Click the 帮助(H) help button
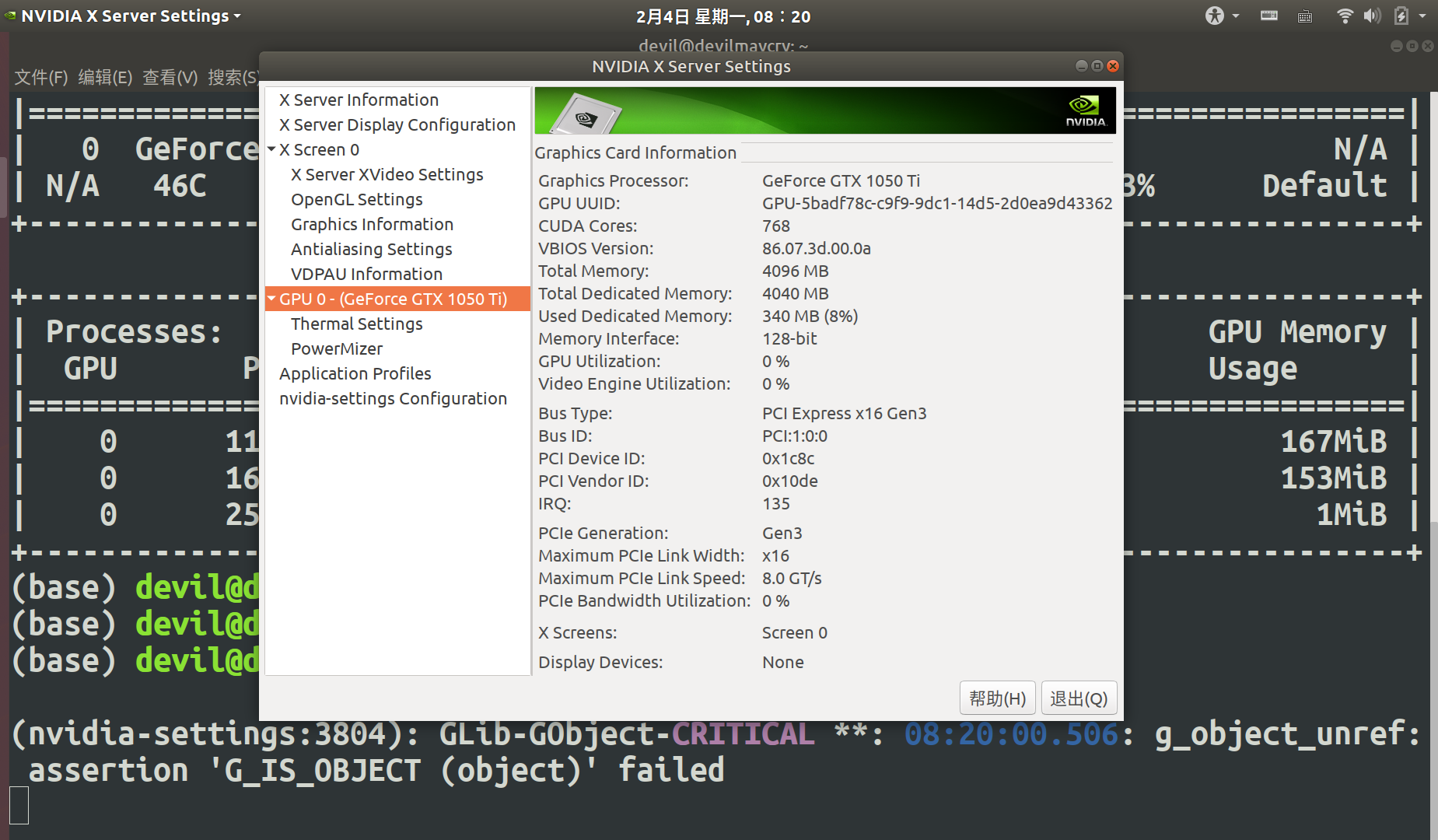 tap(998, 698)
